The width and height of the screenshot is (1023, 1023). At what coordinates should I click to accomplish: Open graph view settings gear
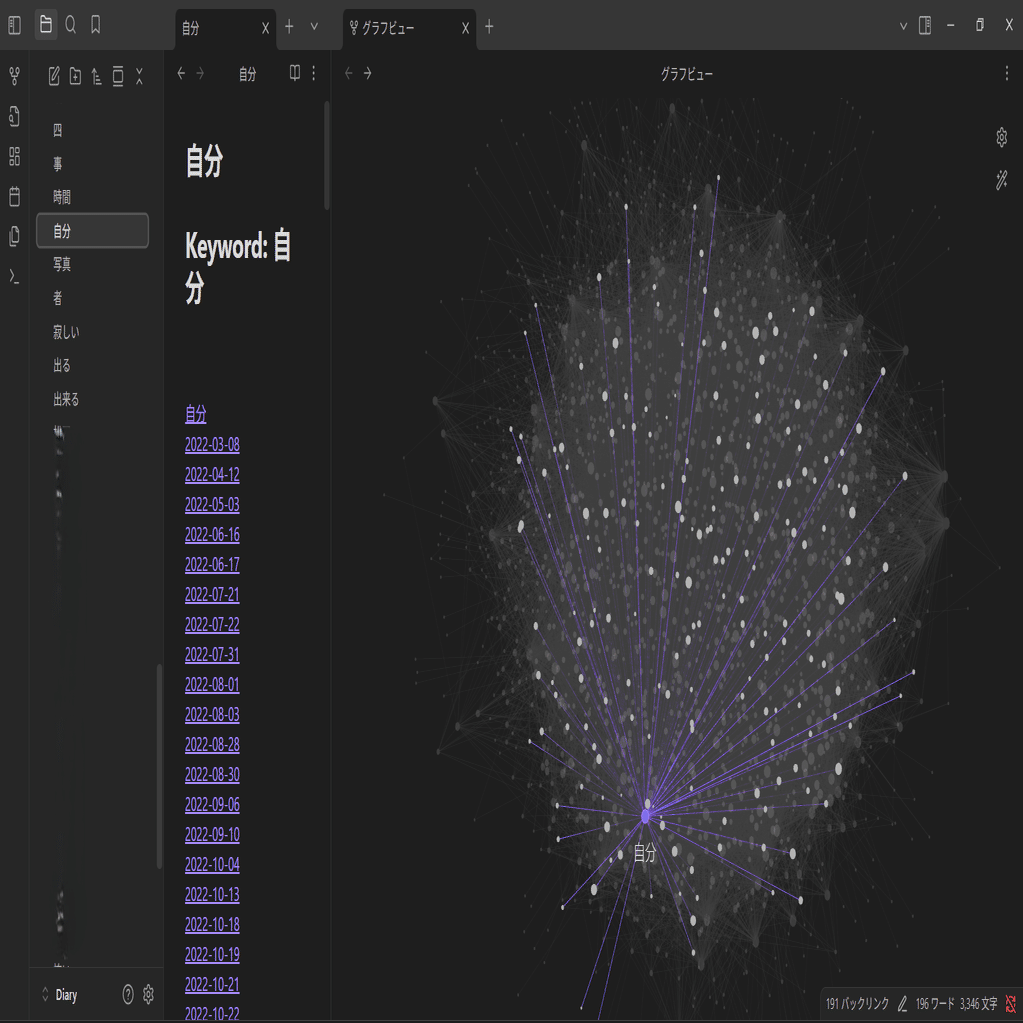[x=1001, y=137]
